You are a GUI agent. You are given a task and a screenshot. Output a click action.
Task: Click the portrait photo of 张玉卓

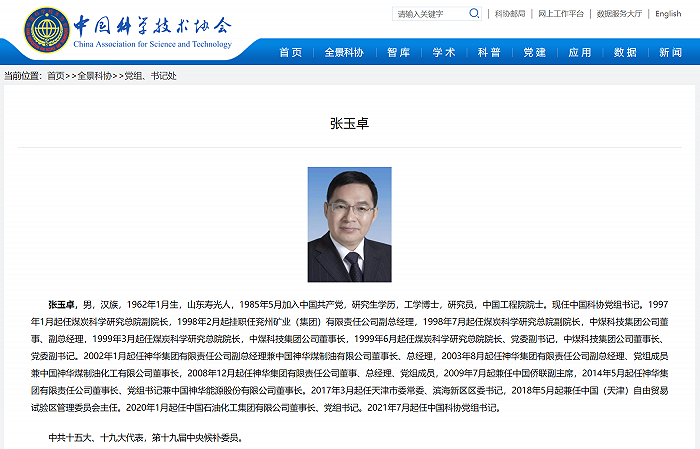[350, 224]
